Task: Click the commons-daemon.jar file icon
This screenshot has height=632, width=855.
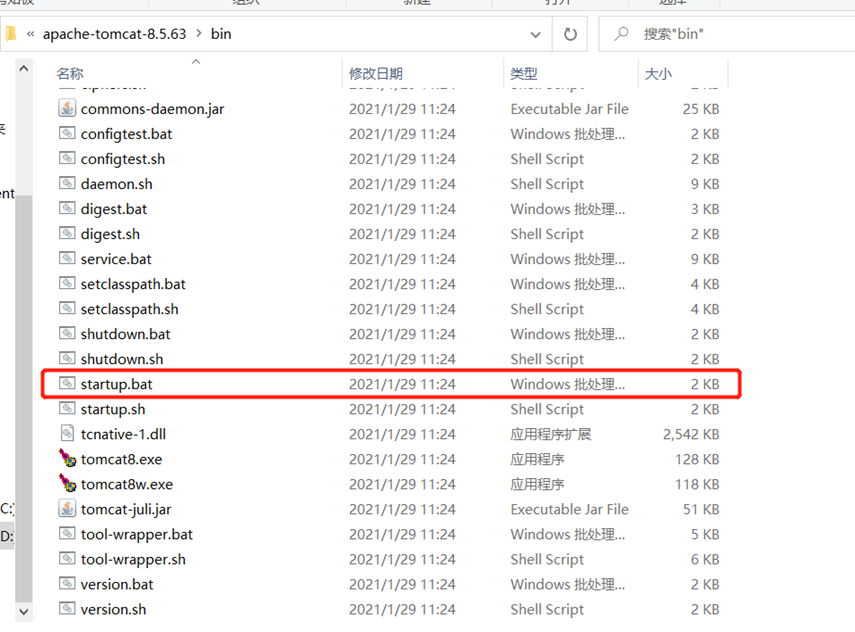Action: (67, 108)
